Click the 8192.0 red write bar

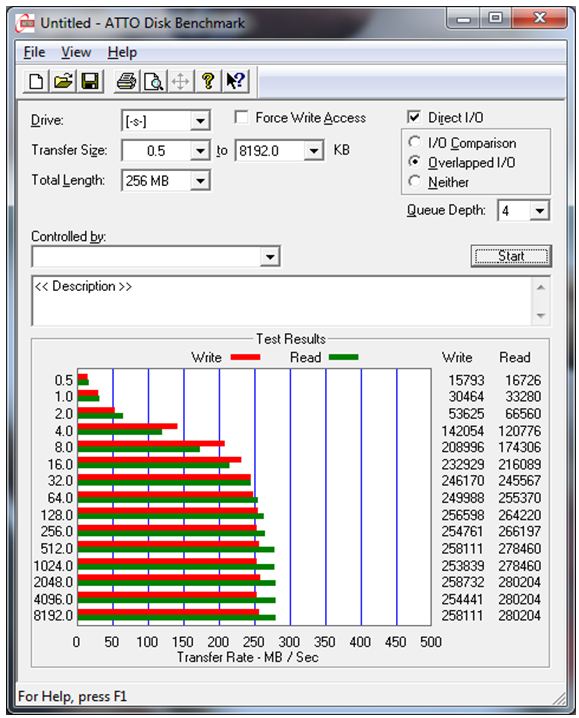pyautogui.click(x=169, y=612)
